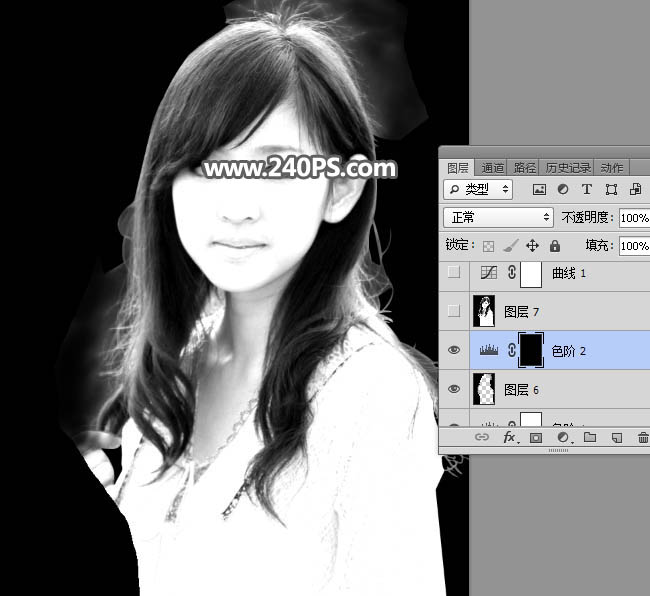Viewport: 650px width, 596px height.
Task: Switch to the 动作 tab
Action: point(612,168)
